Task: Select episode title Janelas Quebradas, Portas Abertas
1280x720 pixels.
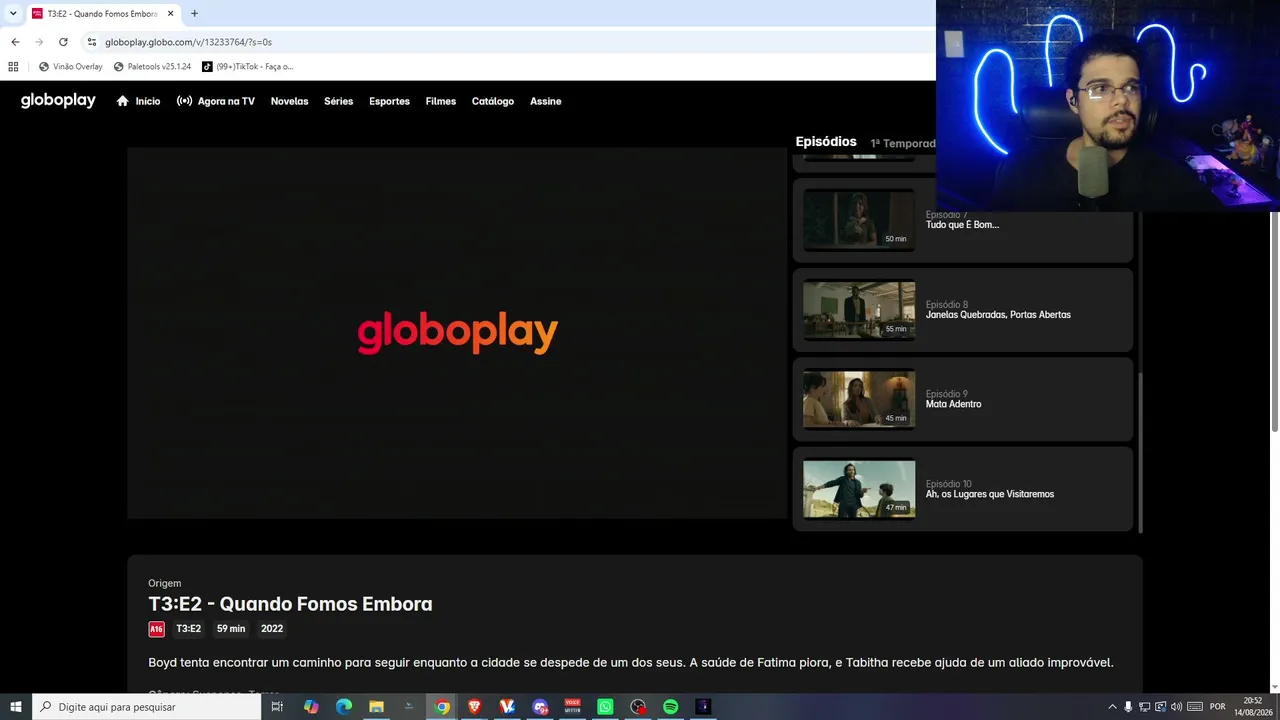Action: (998, 315)
